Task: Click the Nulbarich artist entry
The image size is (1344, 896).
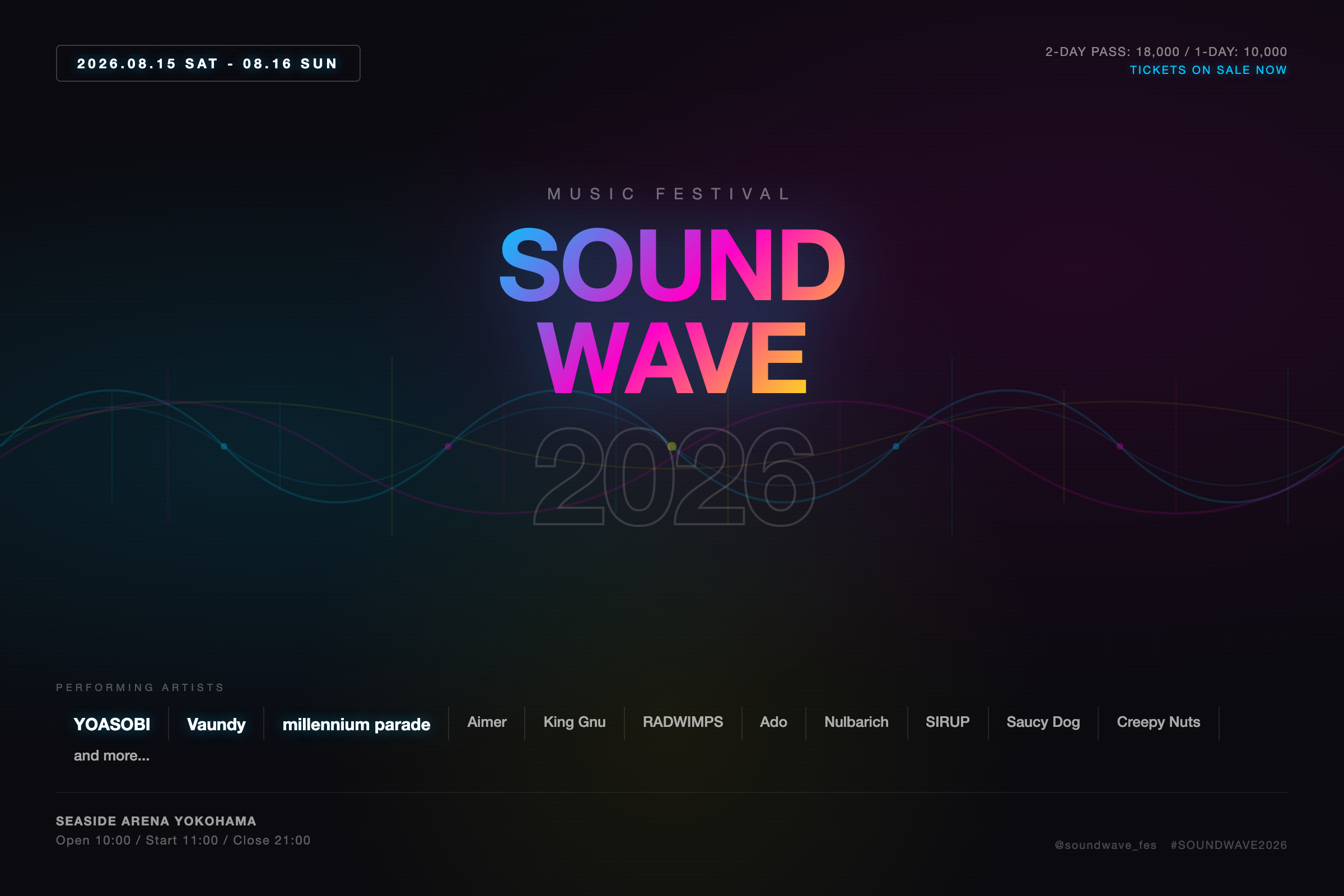Action: (x=856, y=722)
